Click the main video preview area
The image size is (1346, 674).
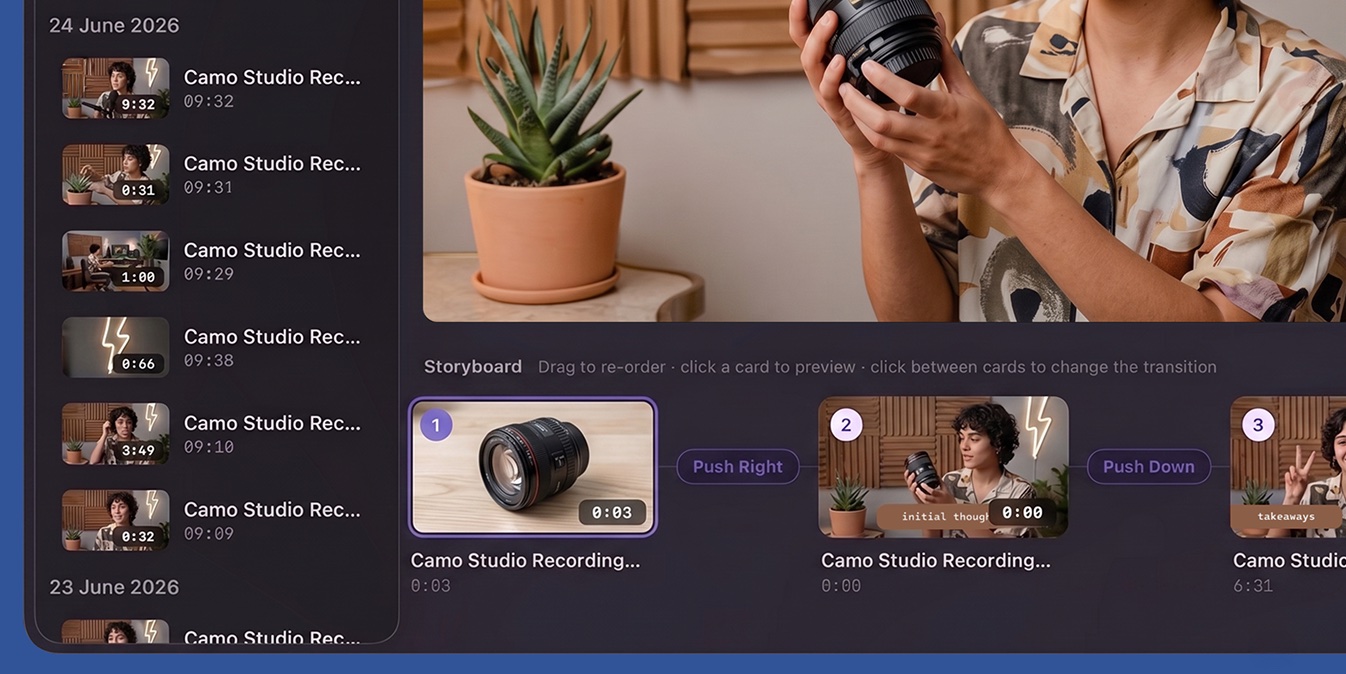pyautogui.click(x=884, y=160)
